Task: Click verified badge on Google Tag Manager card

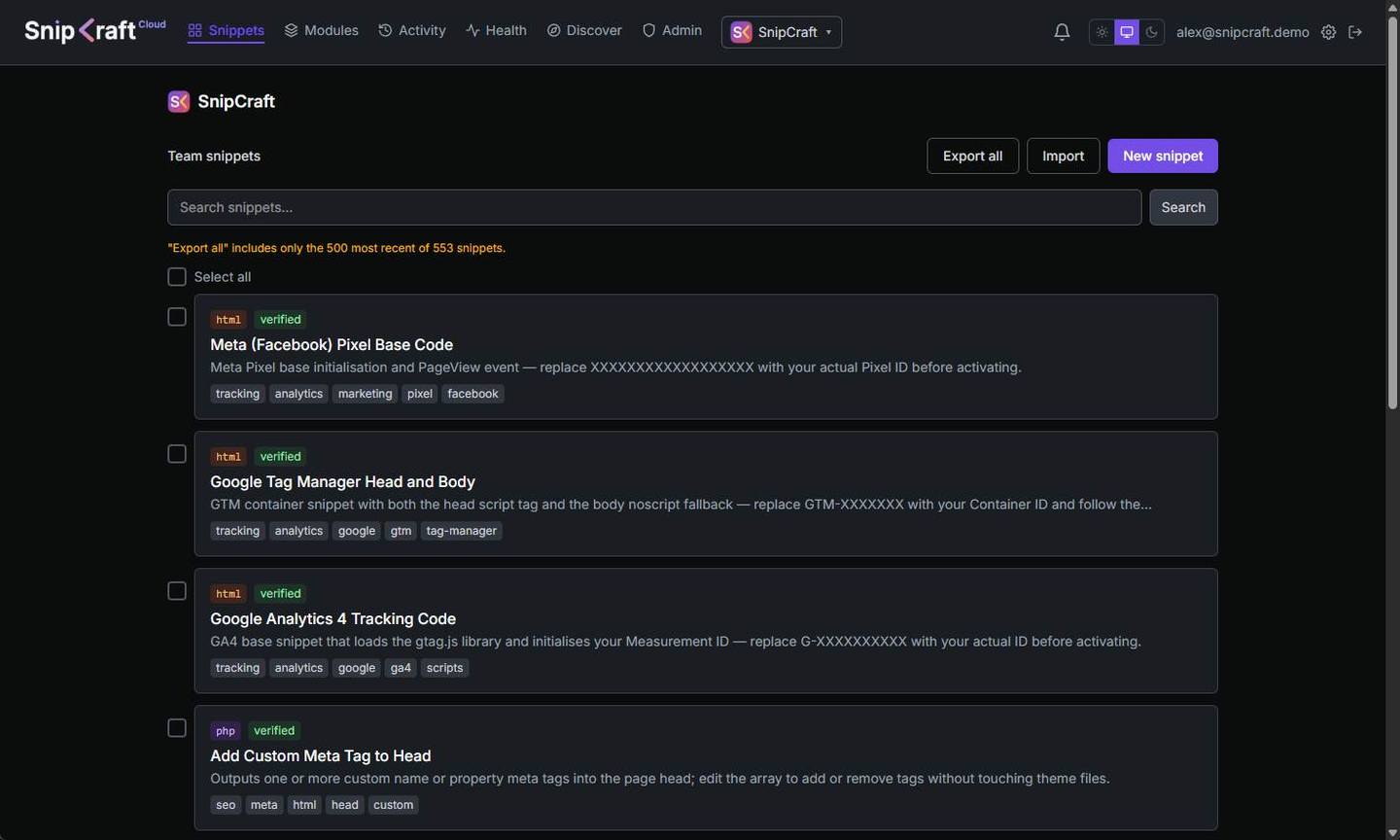Action: pyautogui.click(x=280, y=456)
